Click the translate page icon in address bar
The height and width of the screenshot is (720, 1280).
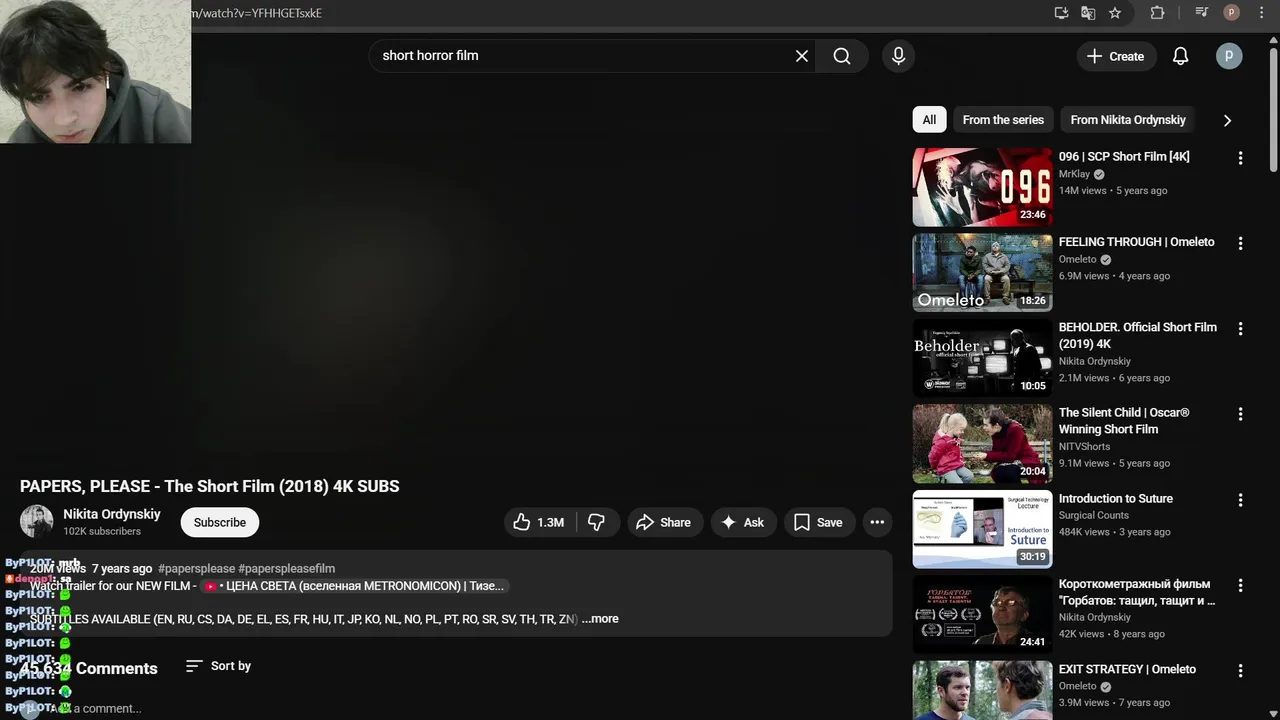point(1088,13)
